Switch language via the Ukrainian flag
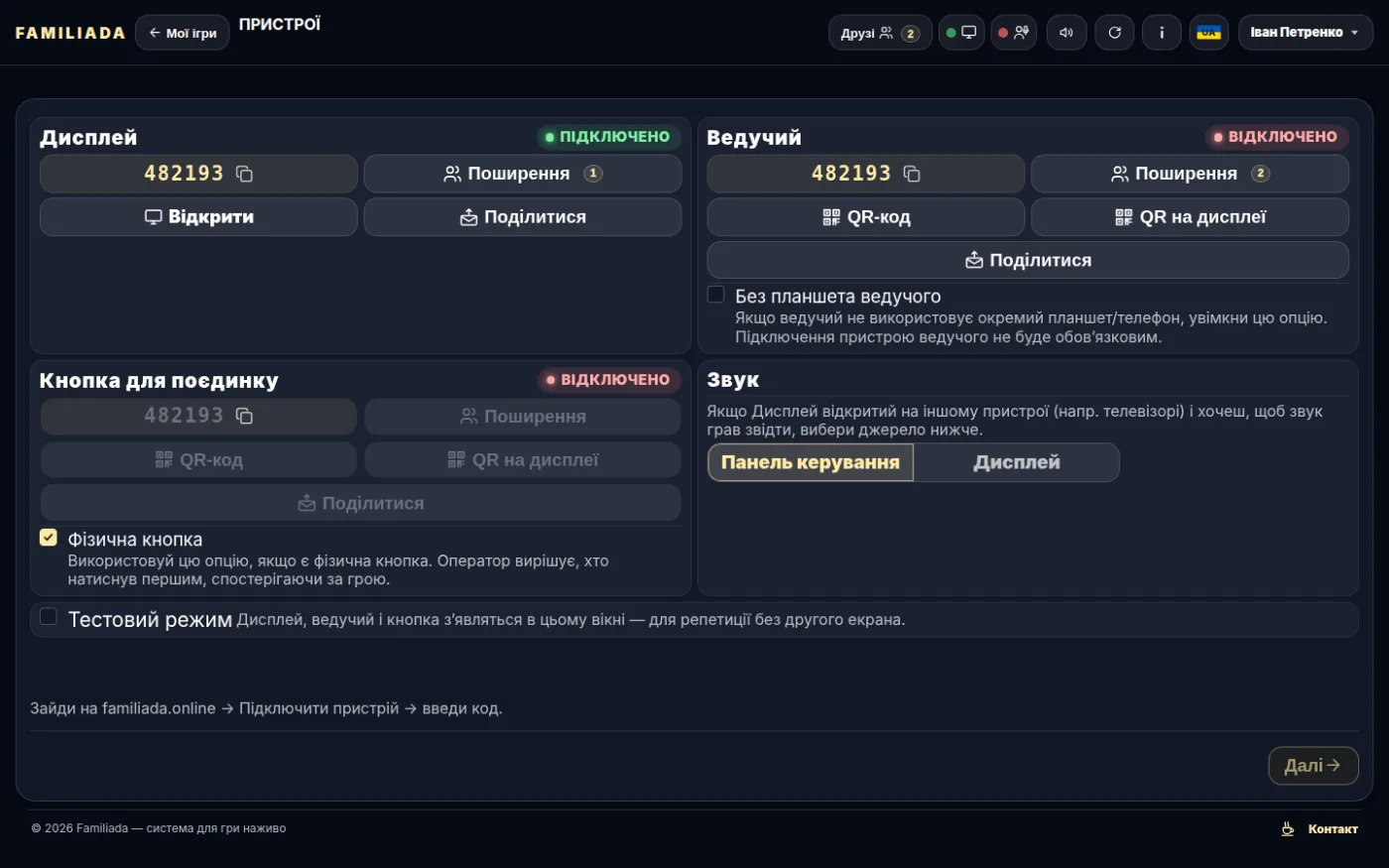1389x868 pixels. pos(1209,33)
